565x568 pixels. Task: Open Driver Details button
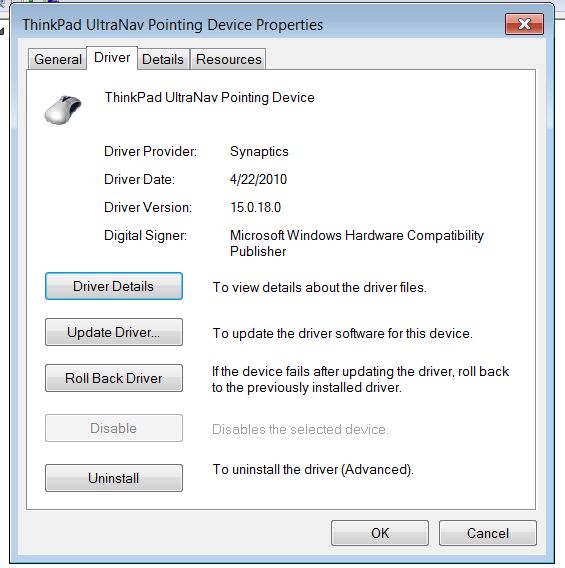tap(114, 286)
